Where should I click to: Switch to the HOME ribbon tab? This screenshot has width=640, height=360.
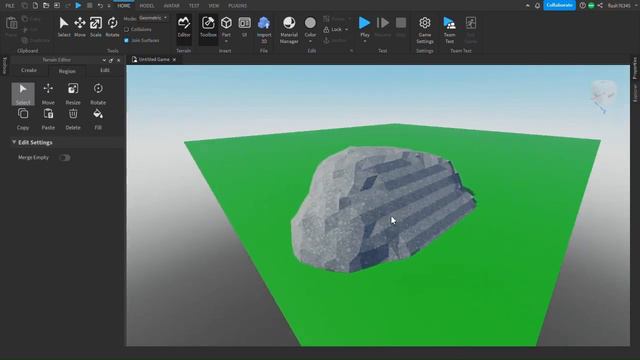click(x=124, y=6)
